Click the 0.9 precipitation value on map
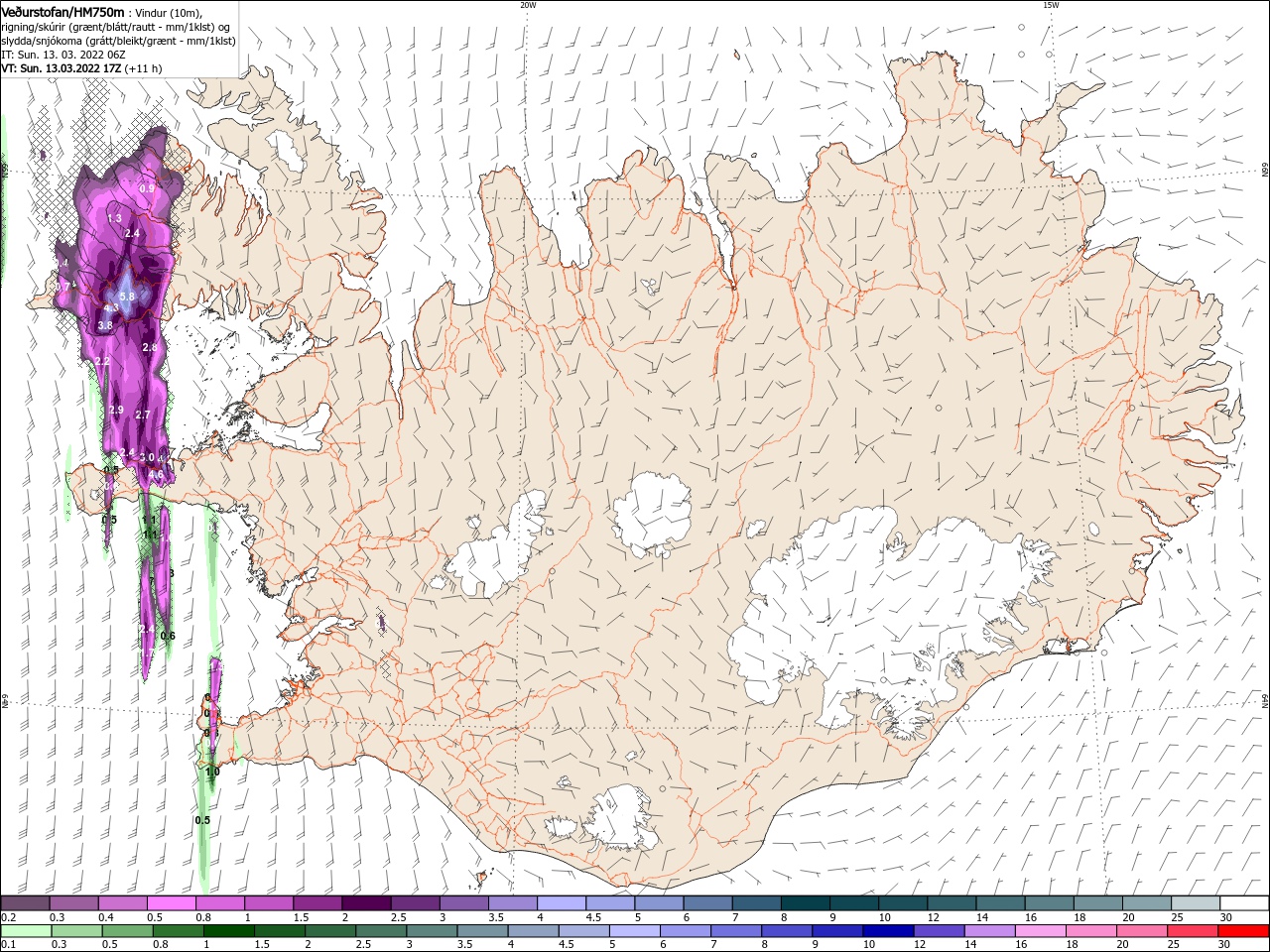This screenshot has width=1270, height=952. pyautogui.click(x=147, y=188)
